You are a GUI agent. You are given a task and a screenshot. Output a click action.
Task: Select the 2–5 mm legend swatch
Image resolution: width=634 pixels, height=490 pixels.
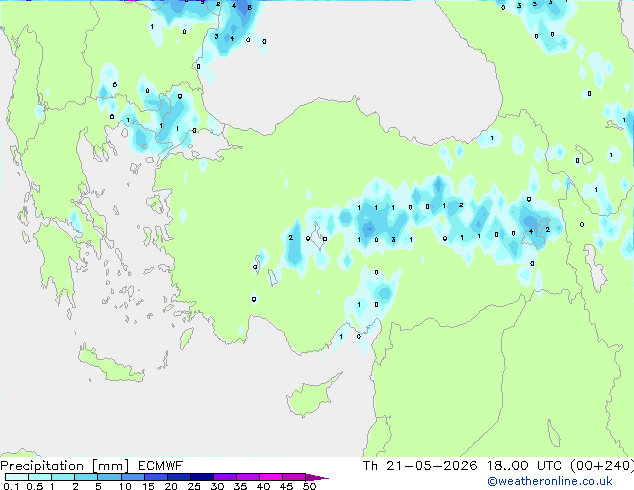pos(86,477)
